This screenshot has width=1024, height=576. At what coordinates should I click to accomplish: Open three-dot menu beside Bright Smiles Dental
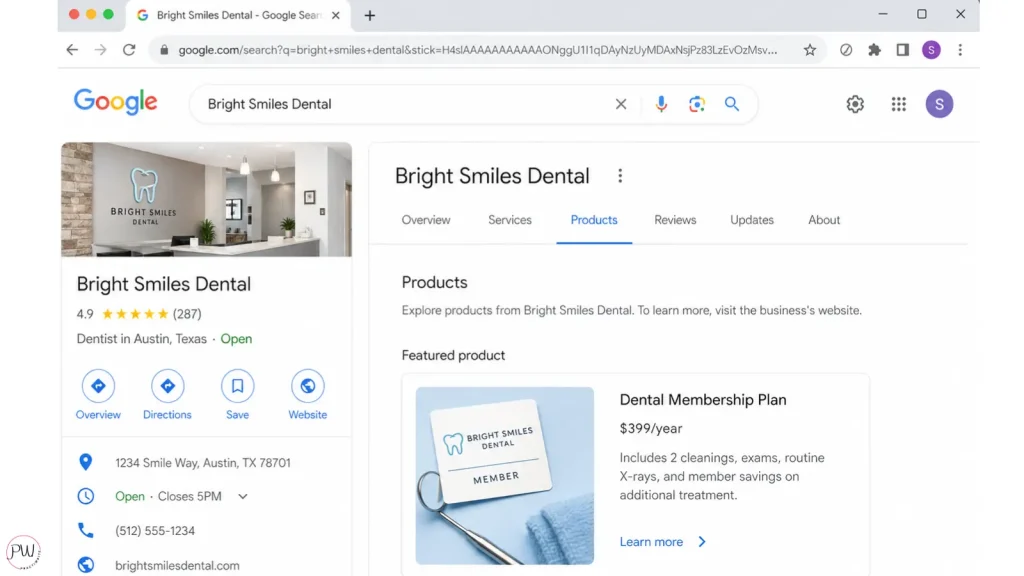[620, 176]
